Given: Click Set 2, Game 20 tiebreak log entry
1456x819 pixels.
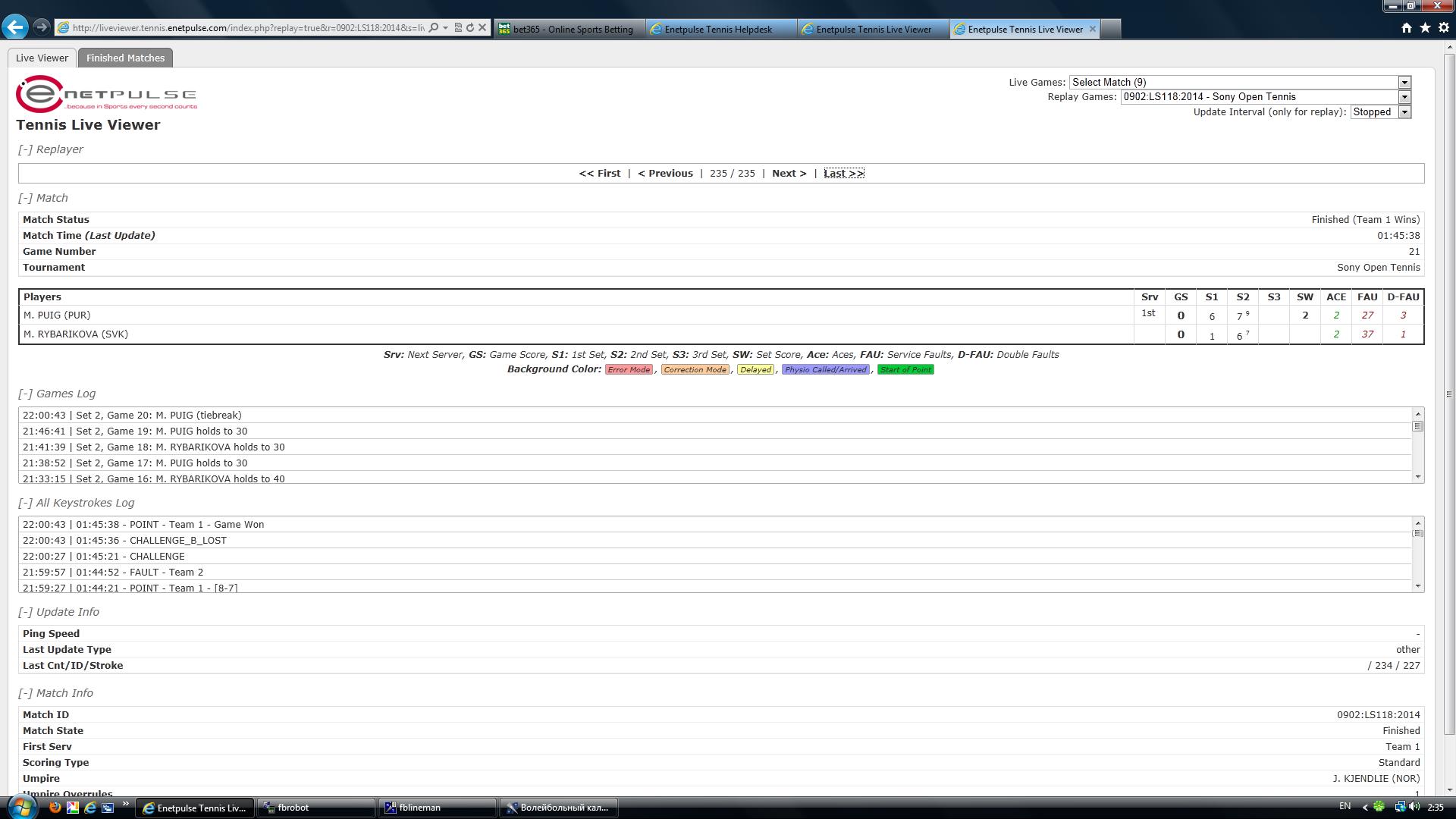Looking at the screenshot, I should (715, 415).
